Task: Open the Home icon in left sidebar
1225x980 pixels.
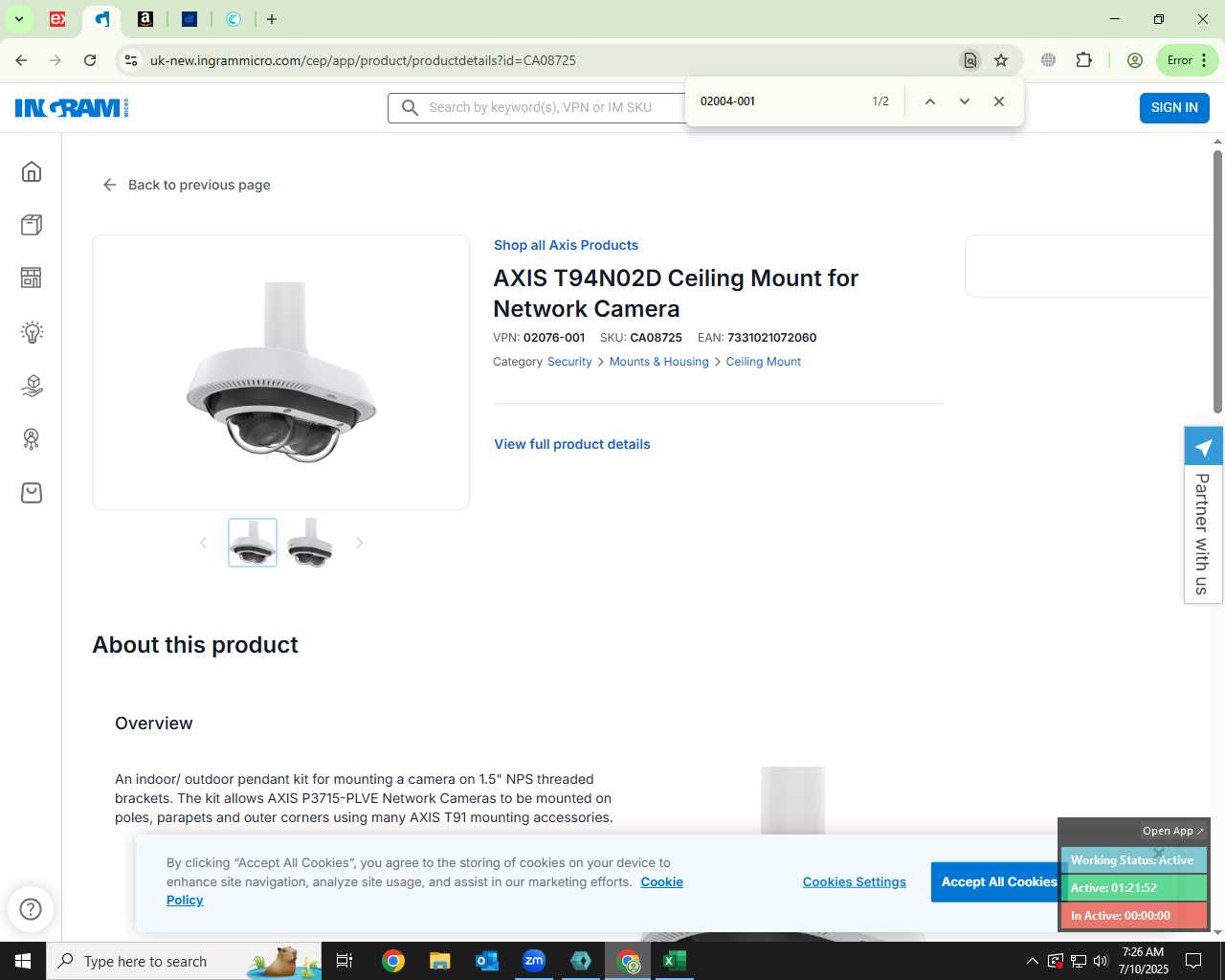Action: [32, 171]
